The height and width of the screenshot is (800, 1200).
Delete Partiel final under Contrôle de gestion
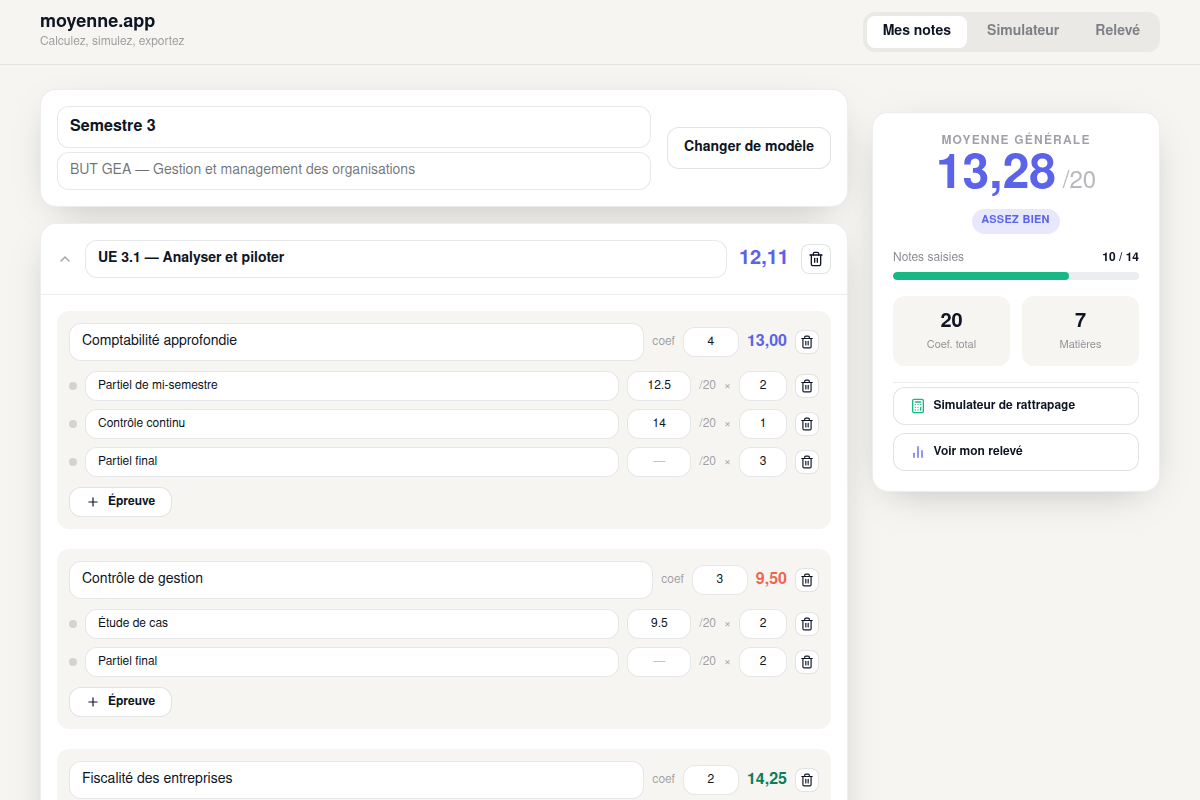pyautogui.click(x=807, y=662)
